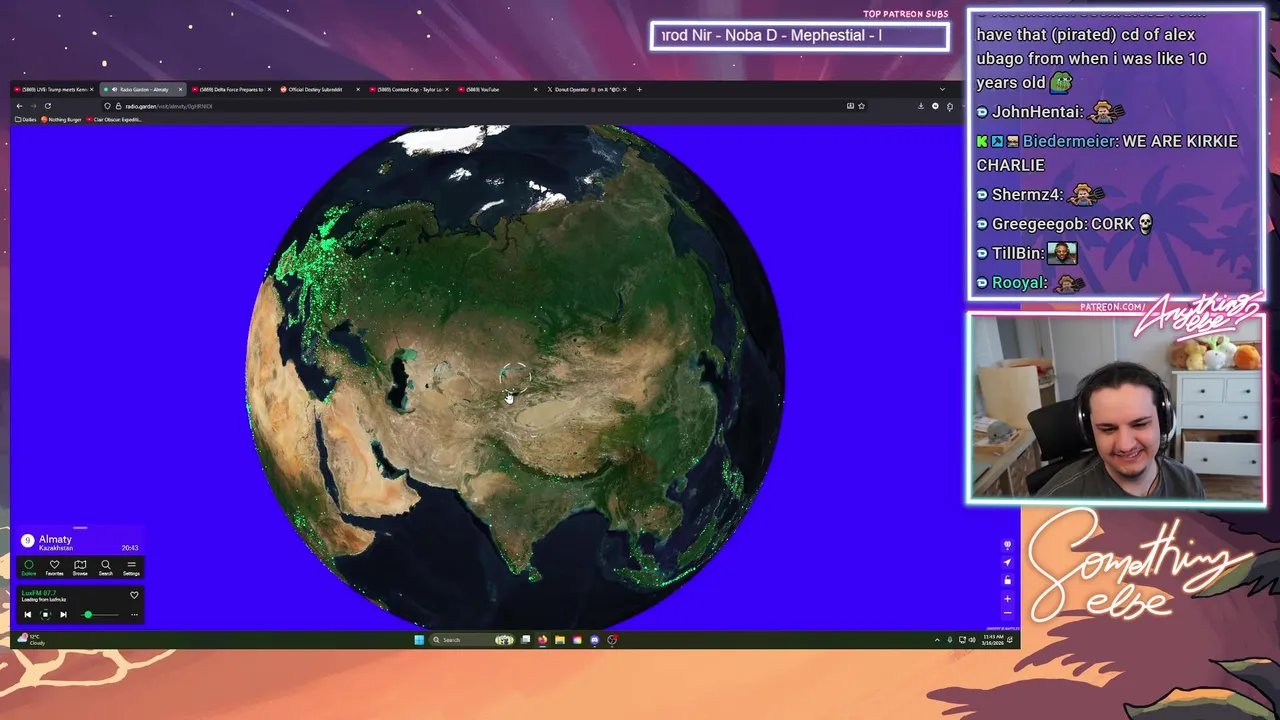Screen dimensions: 1280x720
Task: Click the Windows taskbar Search box
Action: (473, 640)
